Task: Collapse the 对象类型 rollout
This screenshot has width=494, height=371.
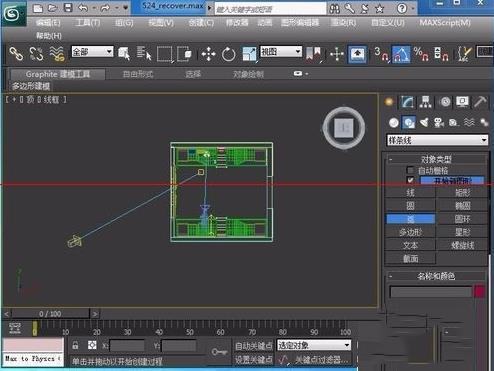Action: pos(436,159)
